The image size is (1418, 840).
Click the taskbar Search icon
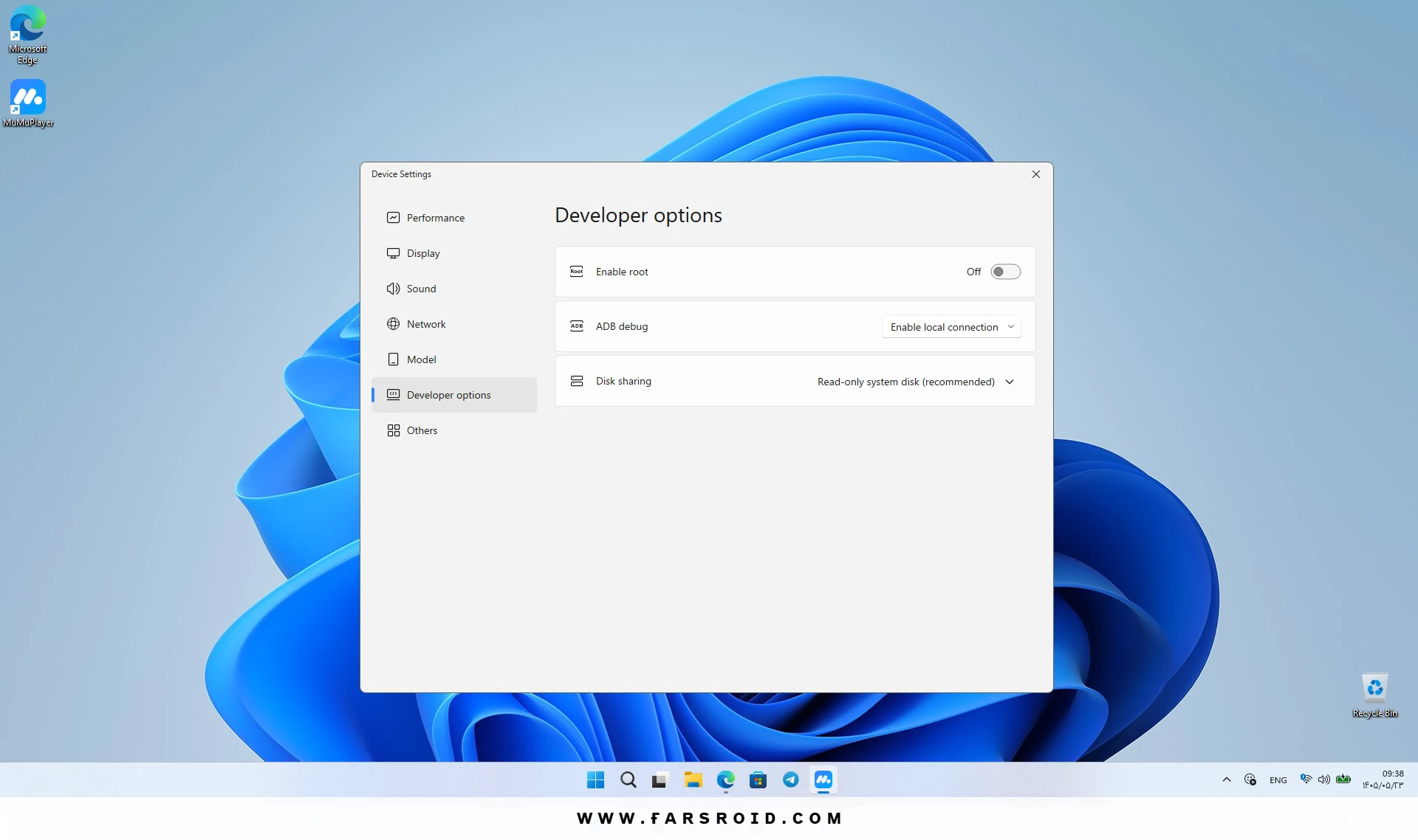(628, 779)
